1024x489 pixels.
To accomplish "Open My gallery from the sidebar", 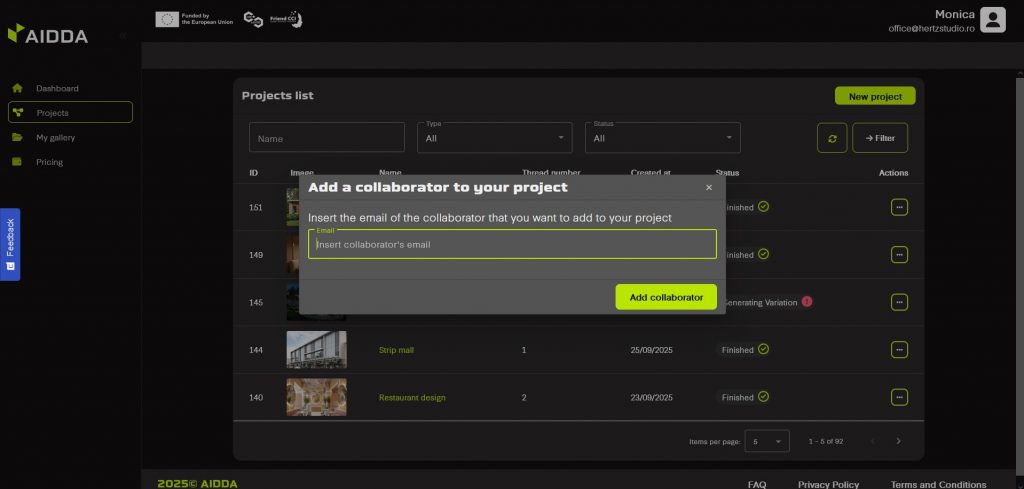I will tap(55, 138).
